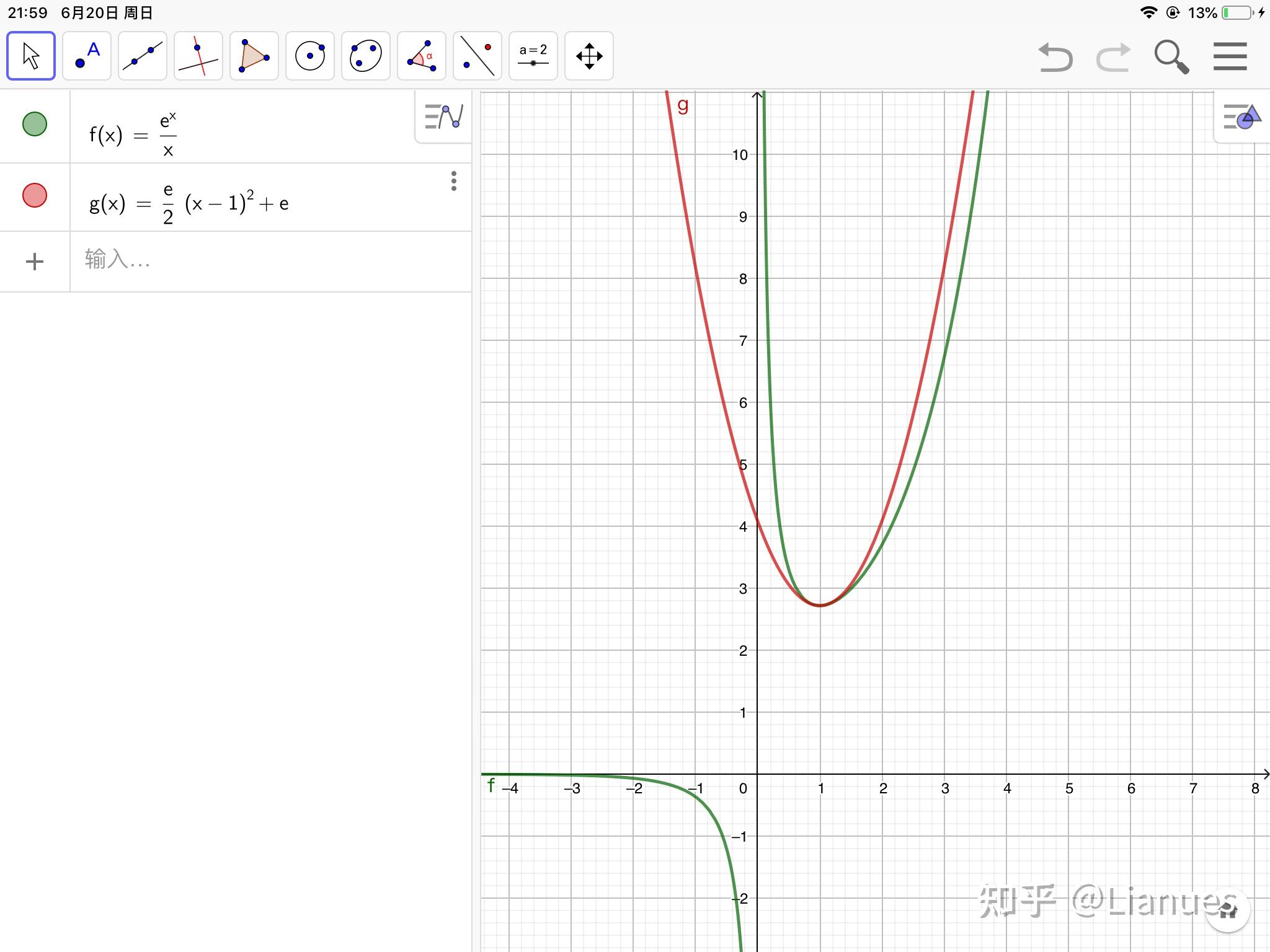Screen dimensions: 1270x952
Task: Select the Point tool
Action: (87, 56)
